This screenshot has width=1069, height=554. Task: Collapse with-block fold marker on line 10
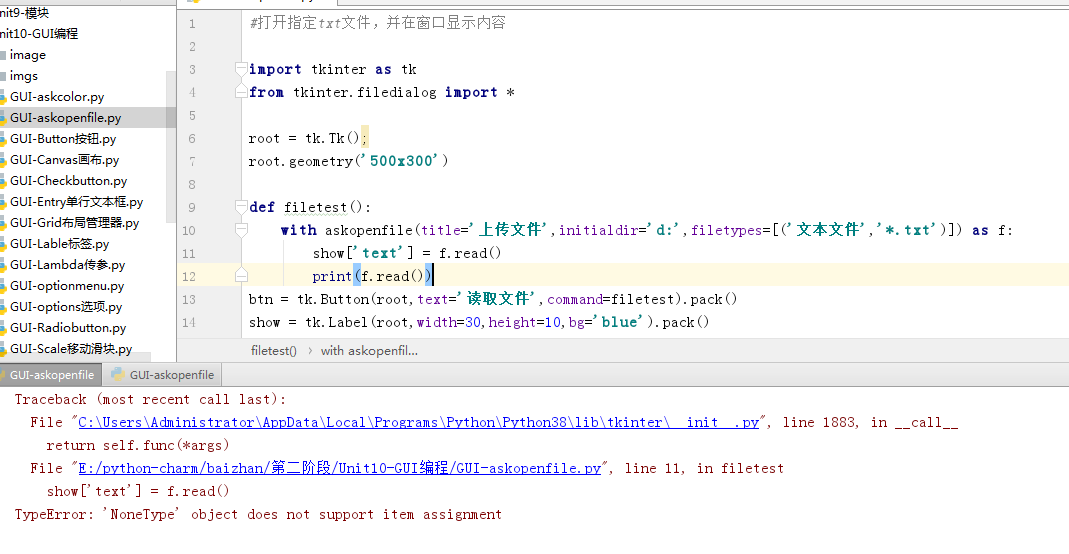click(x=241, y=230)
